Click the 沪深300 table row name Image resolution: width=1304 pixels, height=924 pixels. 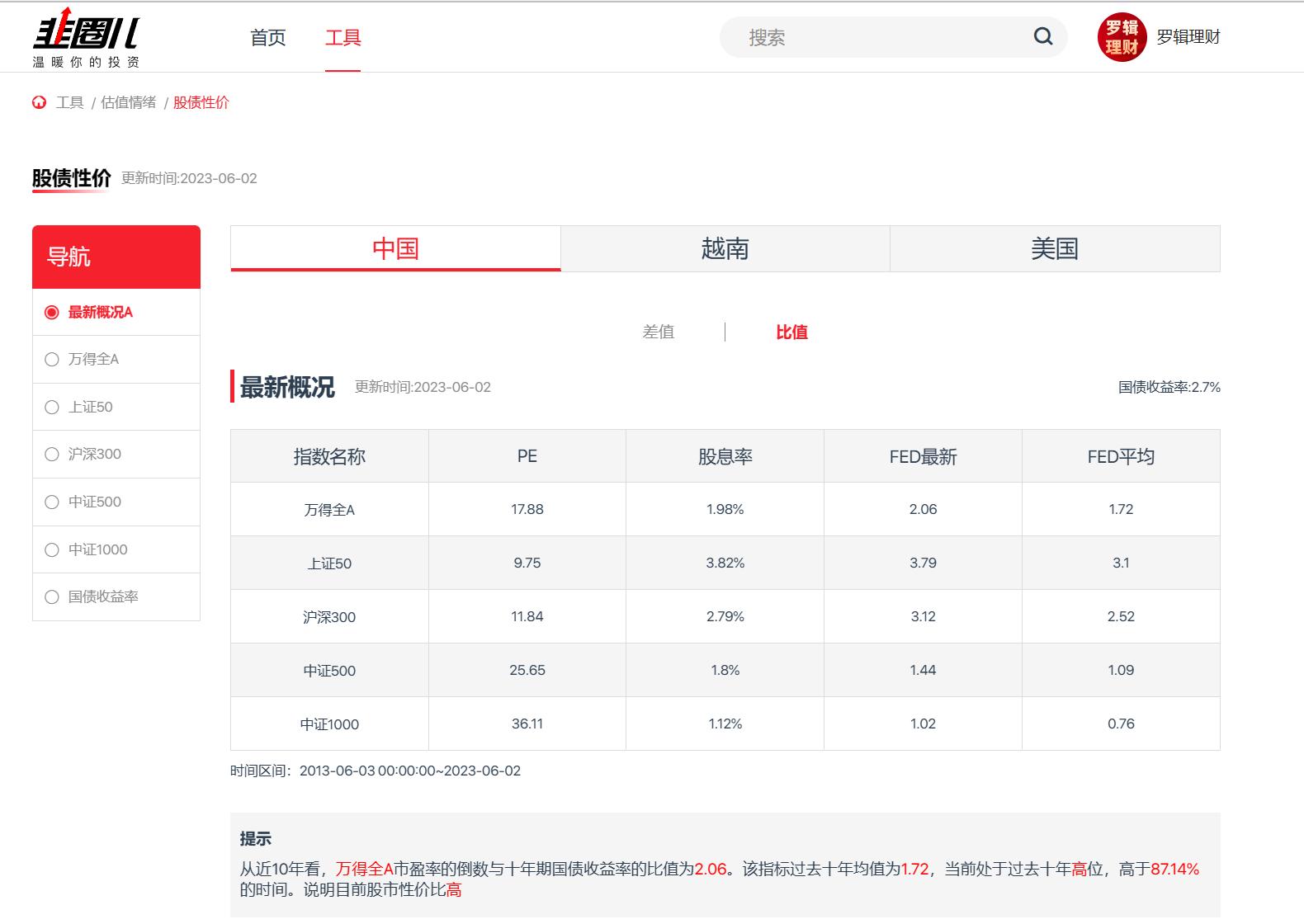[329, 617]
